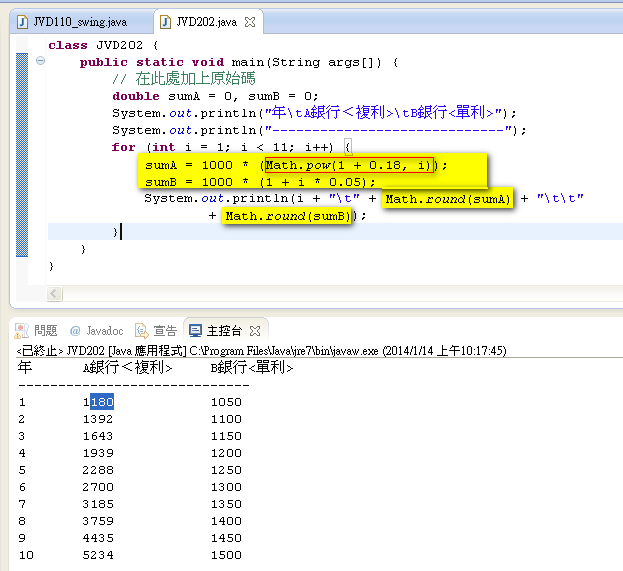The width and height of the screenshot is (623, 571).
Task: Click console value 3759
Action: pyautogui.click(x=98, y=521)
